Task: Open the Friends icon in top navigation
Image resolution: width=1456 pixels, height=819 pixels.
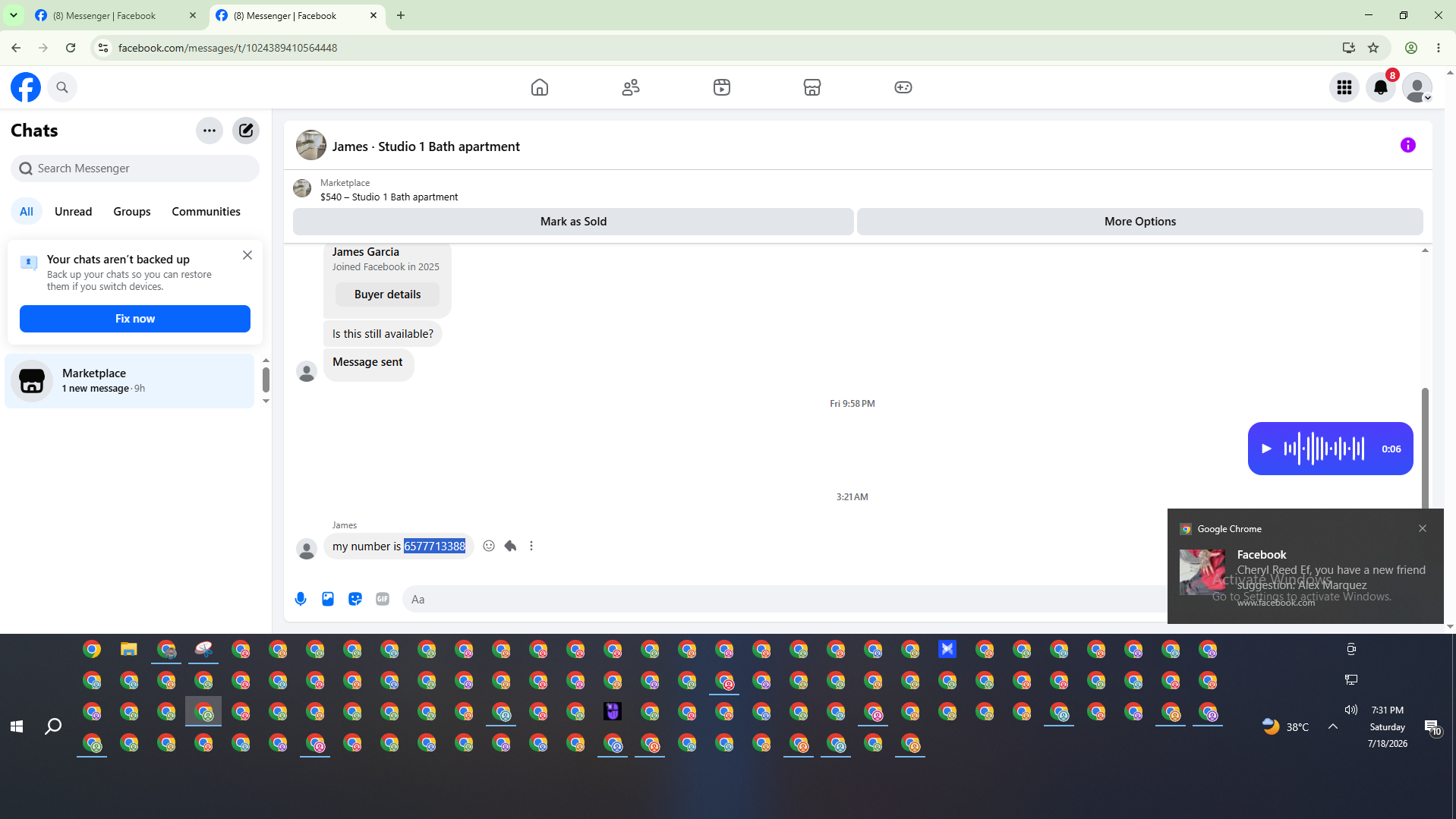Action: [x=631, y=87]
